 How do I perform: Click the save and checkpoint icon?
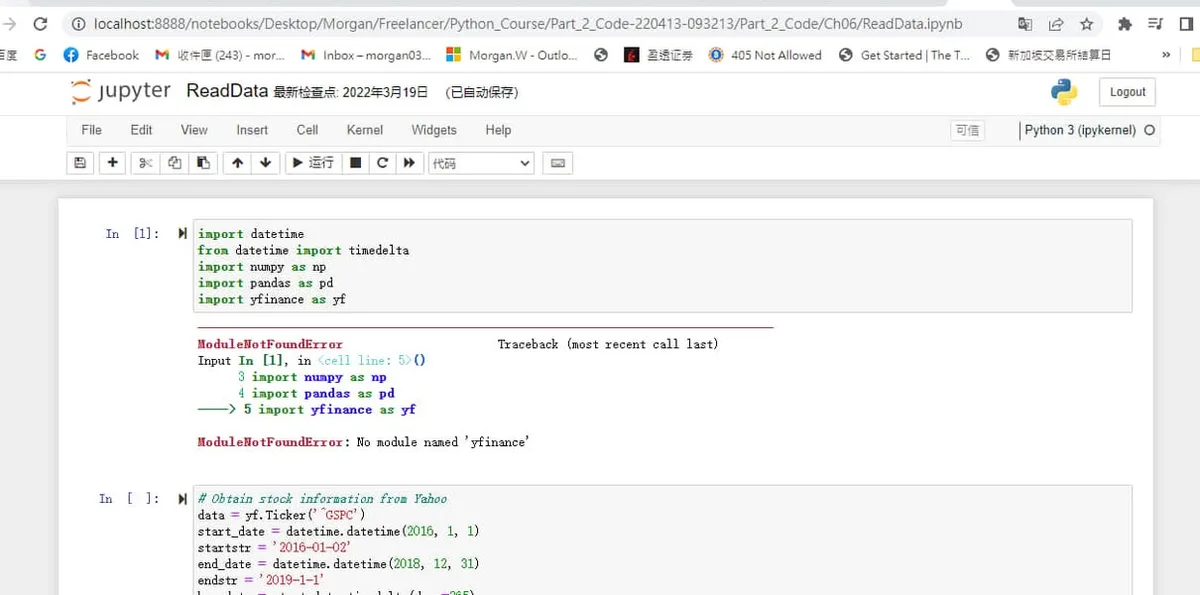pyautogui.click(x=80, y=163)
